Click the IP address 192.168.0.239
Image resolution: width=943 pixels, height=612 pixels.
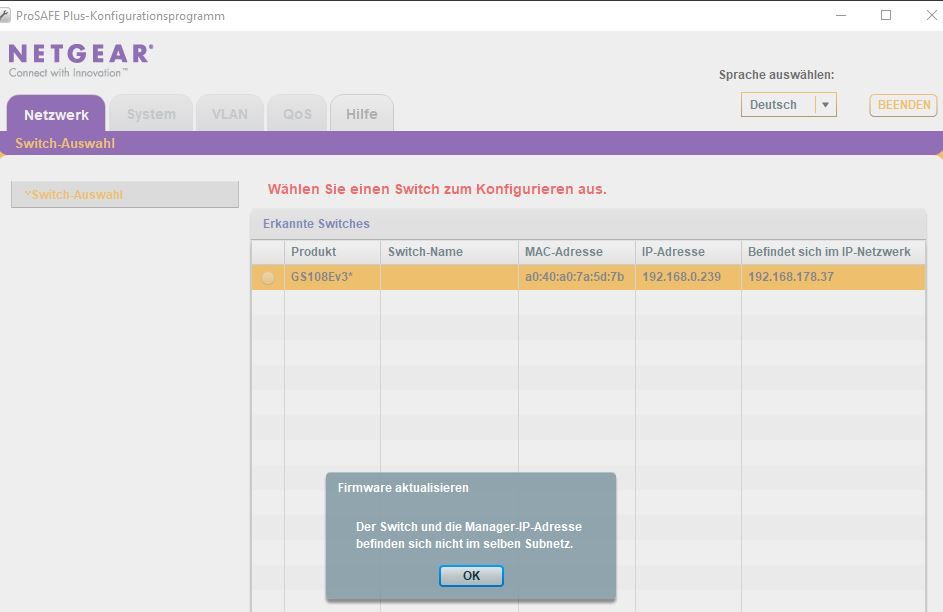coord(681,277)
